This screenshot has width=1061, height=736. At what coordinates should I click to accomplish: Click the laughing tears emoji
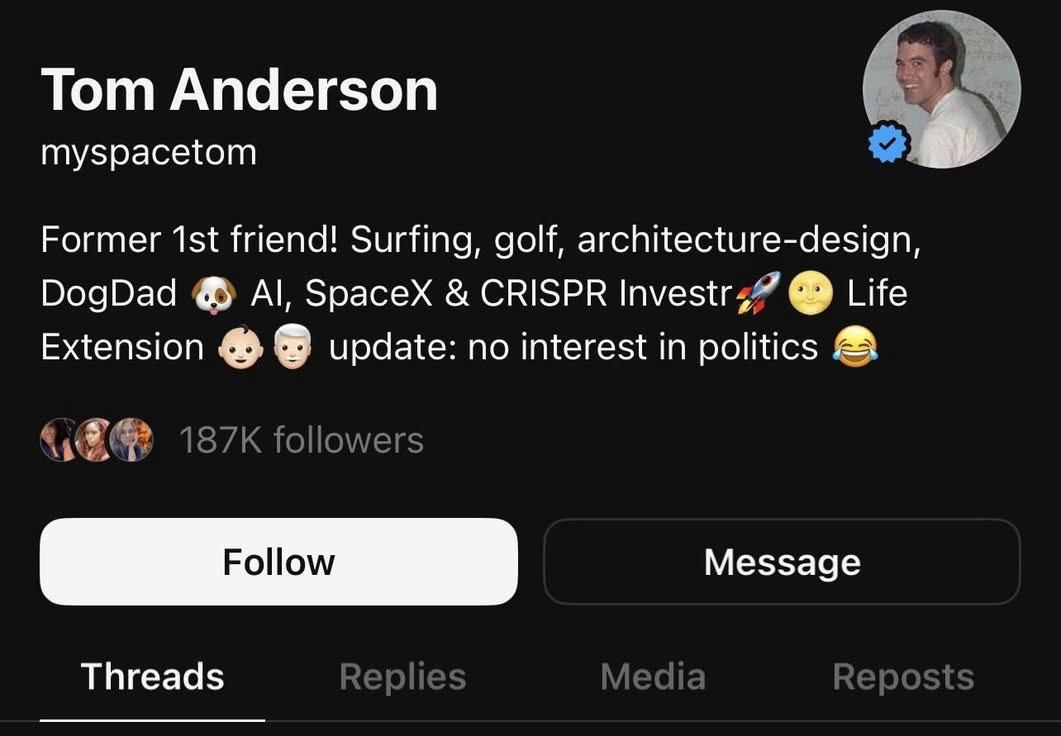(x=855, y=348)
